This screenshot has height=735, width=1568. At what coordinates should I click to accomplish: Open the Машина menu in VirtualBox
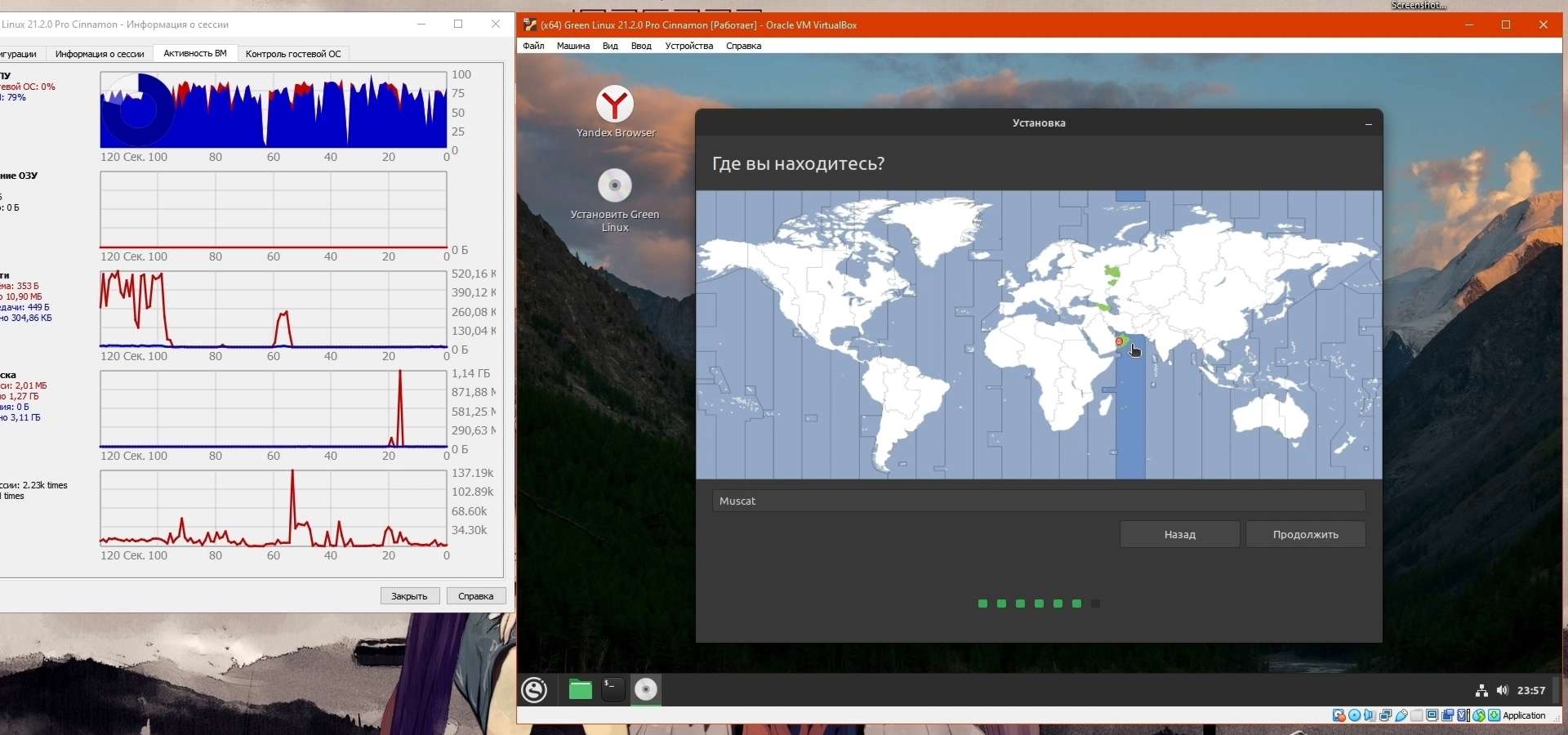point(573,46)
